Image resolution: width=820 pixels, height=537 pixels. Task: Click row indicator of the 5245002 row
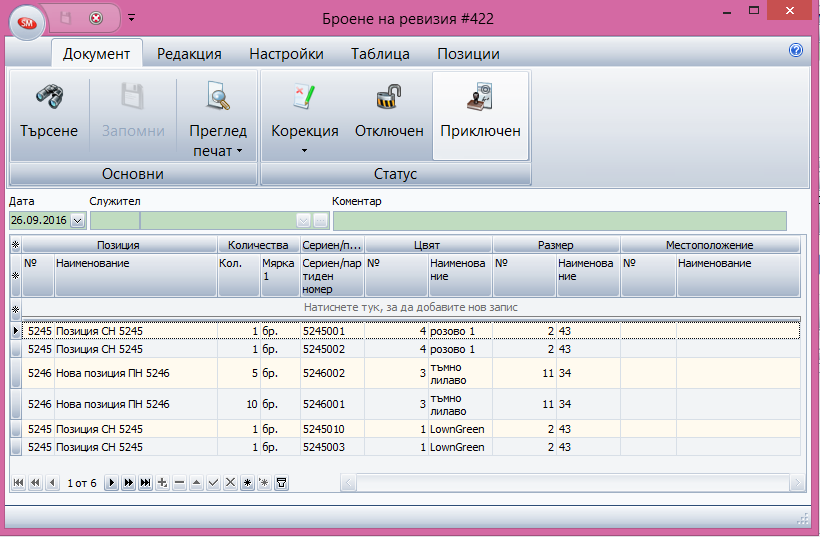pos(16,349)
